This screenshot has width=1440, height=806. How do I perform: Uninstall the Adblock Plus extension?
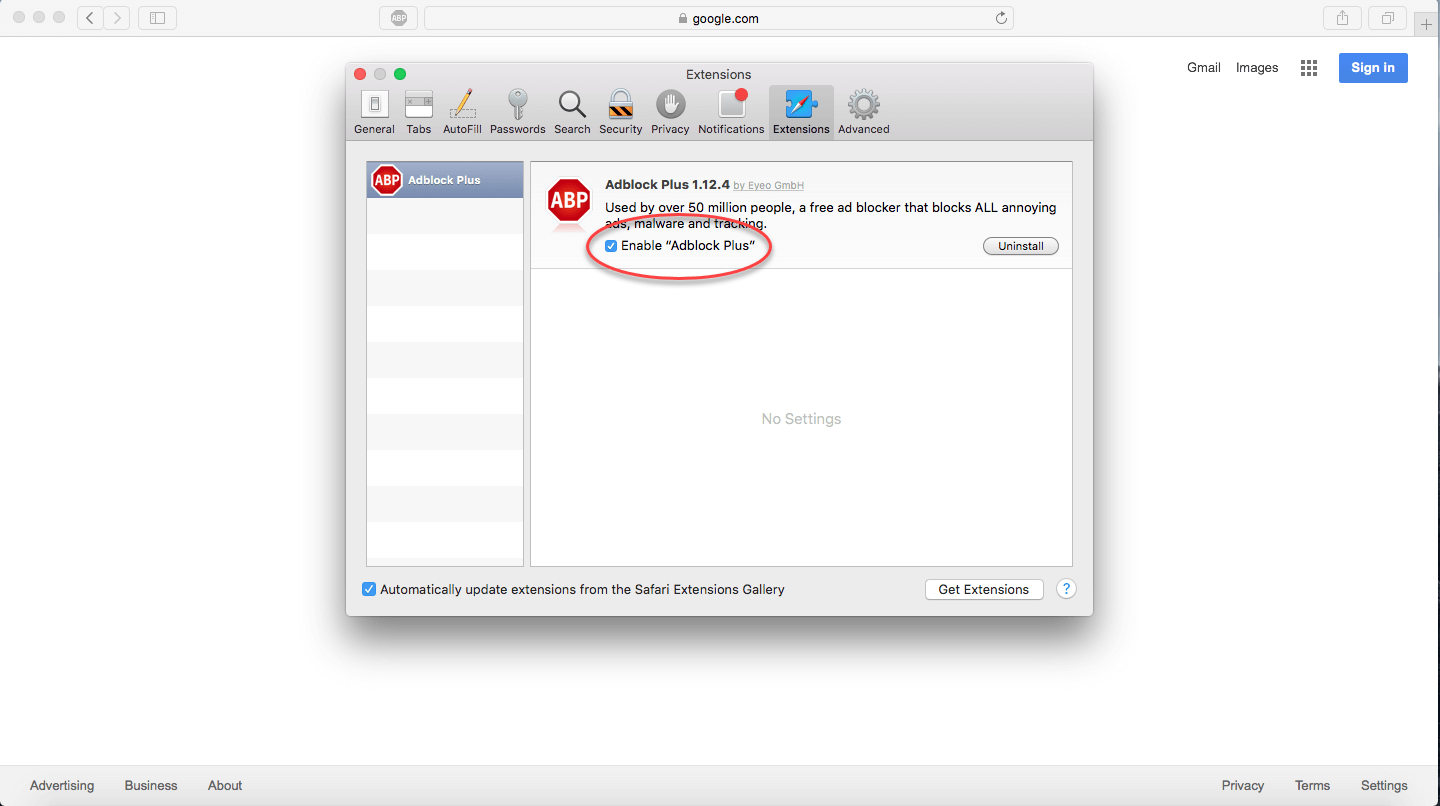[1020, 246]
